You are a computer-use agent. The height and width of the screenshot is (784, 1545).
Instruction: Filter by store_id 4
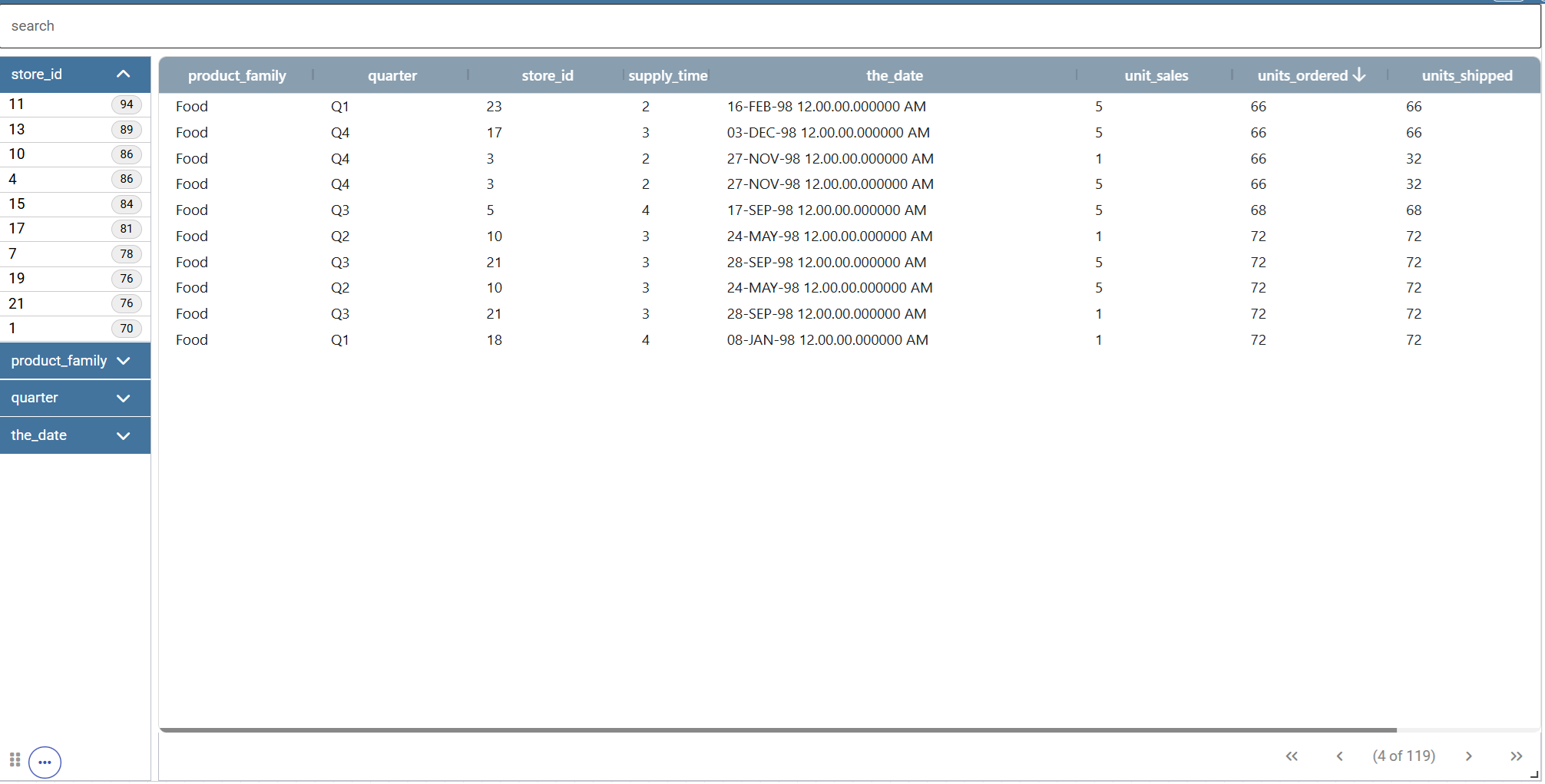pyautogui.click(x=75, y=179)
